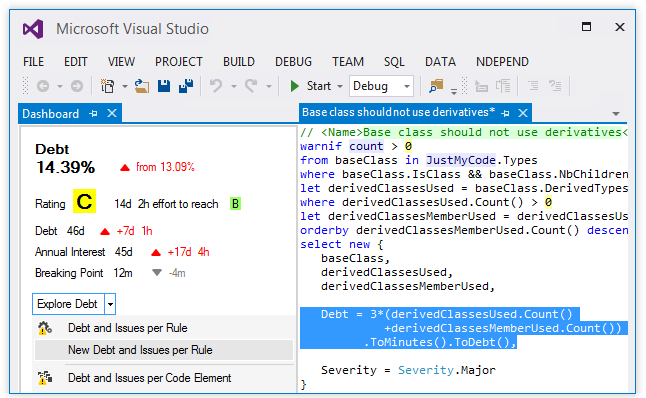Open Start button dropdown arrow
The width and height of the screenshot is (646, 398).
[x=340, y=87]
